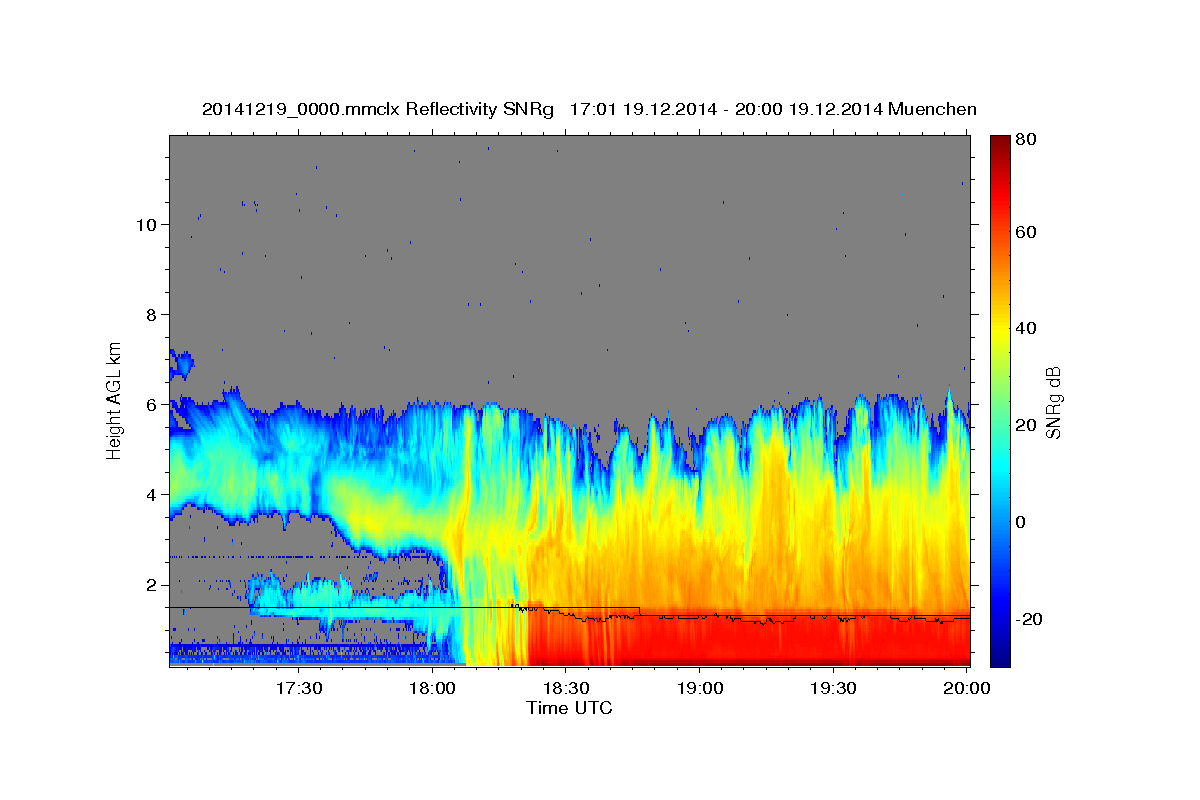The image size is (1200, 800).
Task: Click the colorbar value label -20
Action: click(x=1028, y=619)
